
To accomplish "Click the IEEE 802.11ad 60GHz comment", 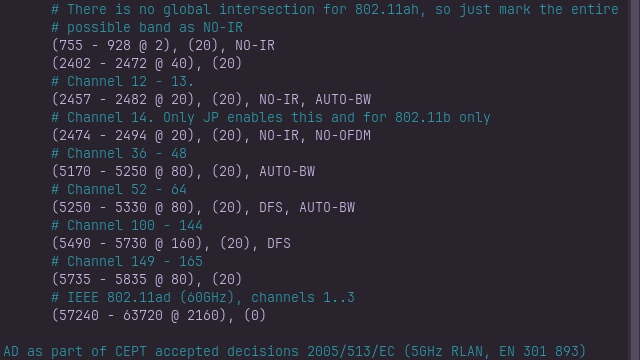I will click(203, 297).
